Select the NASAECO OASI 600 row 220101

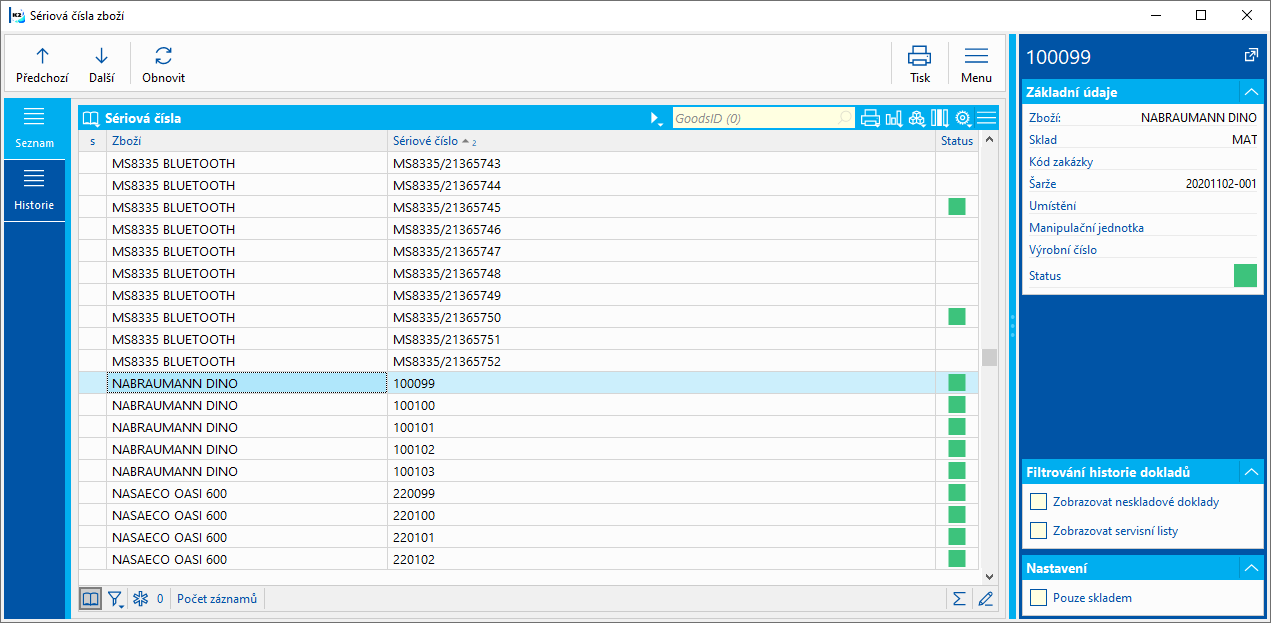click(x=528, y=537)
